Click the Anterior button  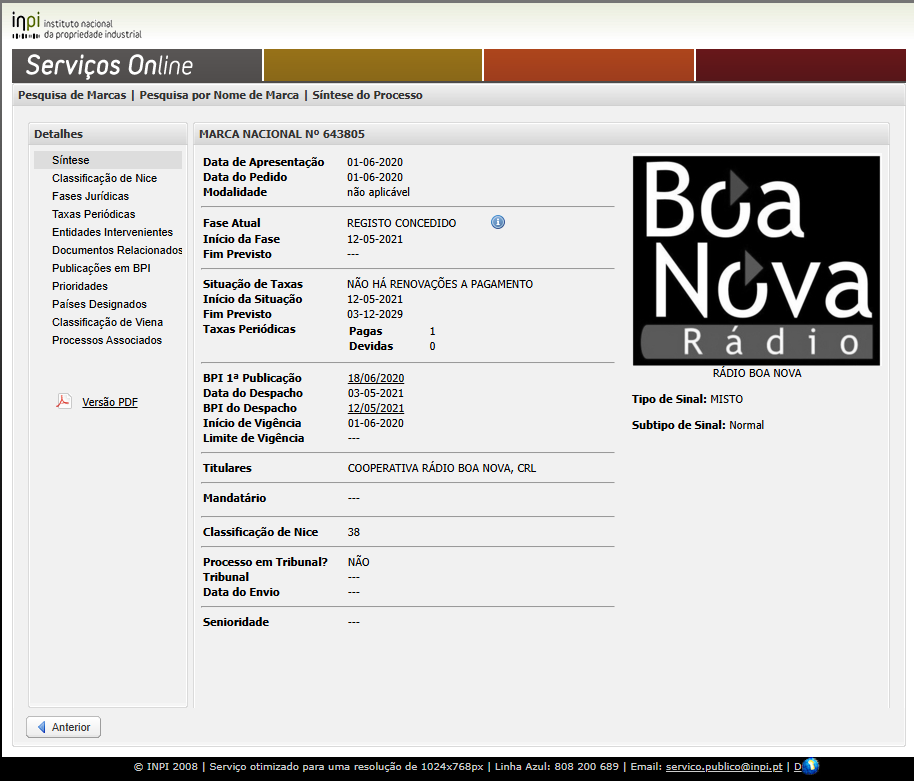64,727
